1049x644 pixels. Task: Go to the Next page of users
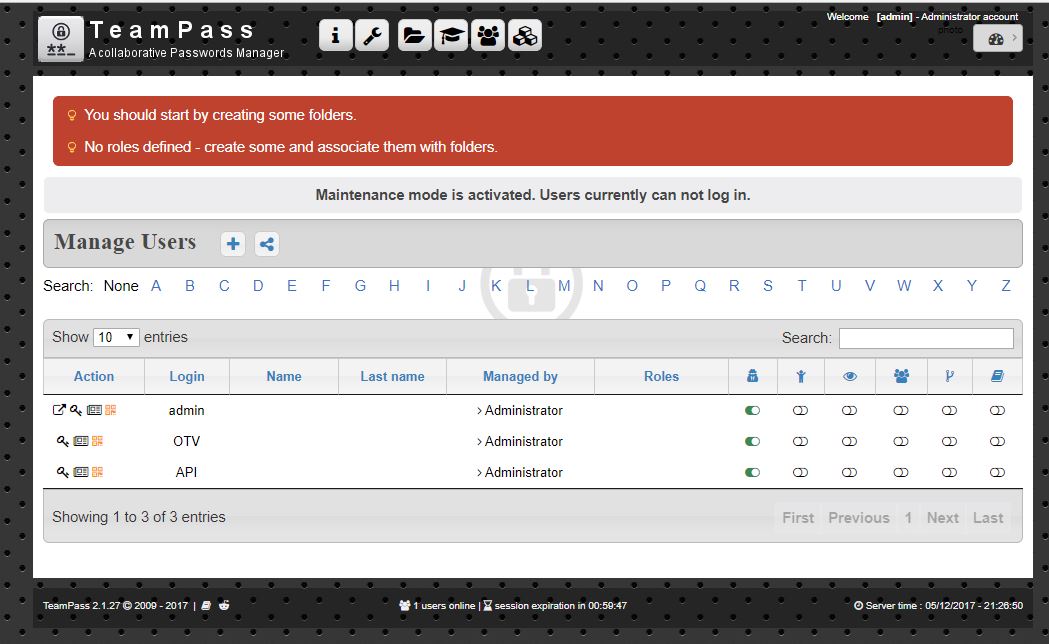coord(942,517)
